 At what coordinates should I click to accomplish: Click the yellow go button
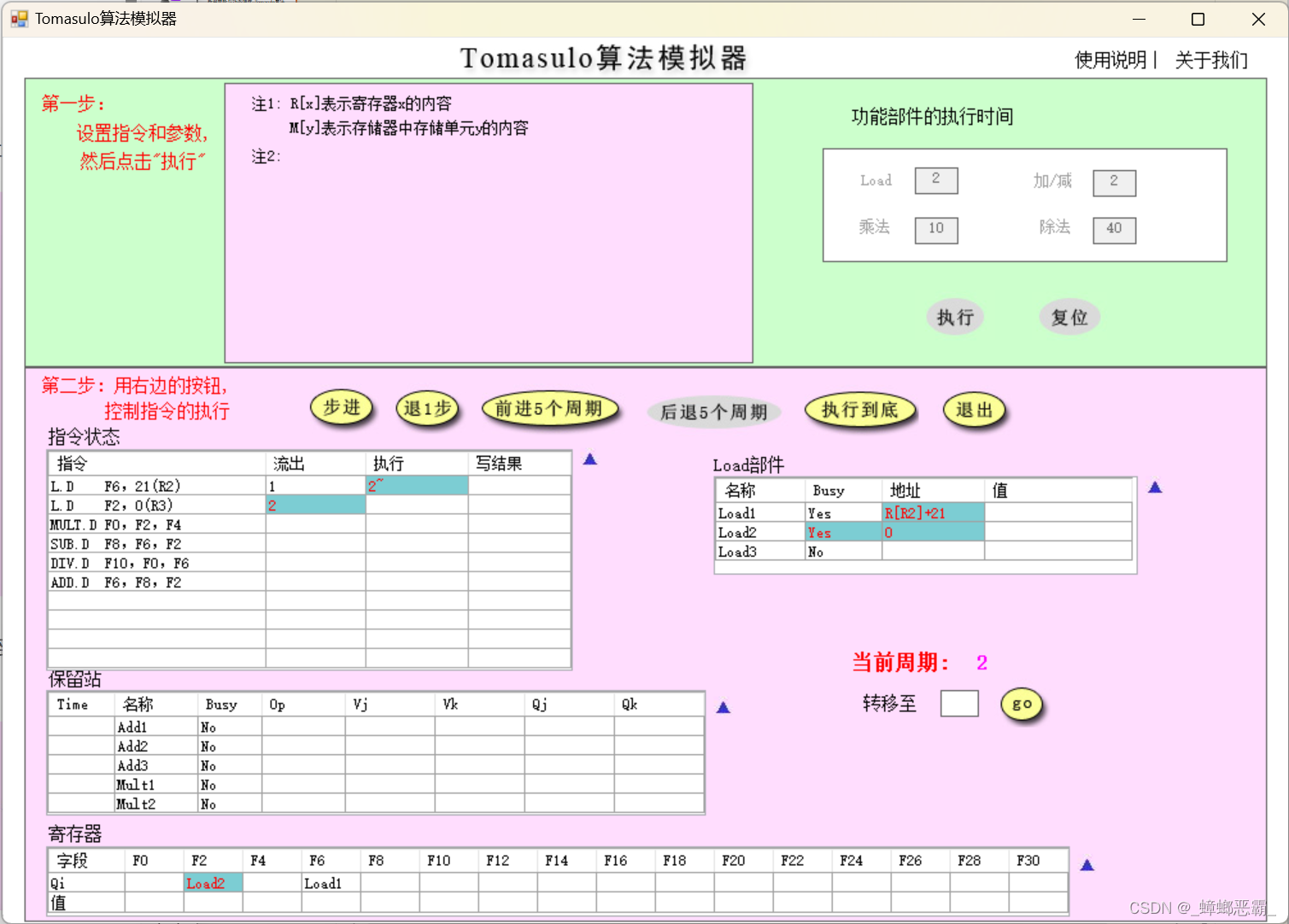tap(1022, 705)
